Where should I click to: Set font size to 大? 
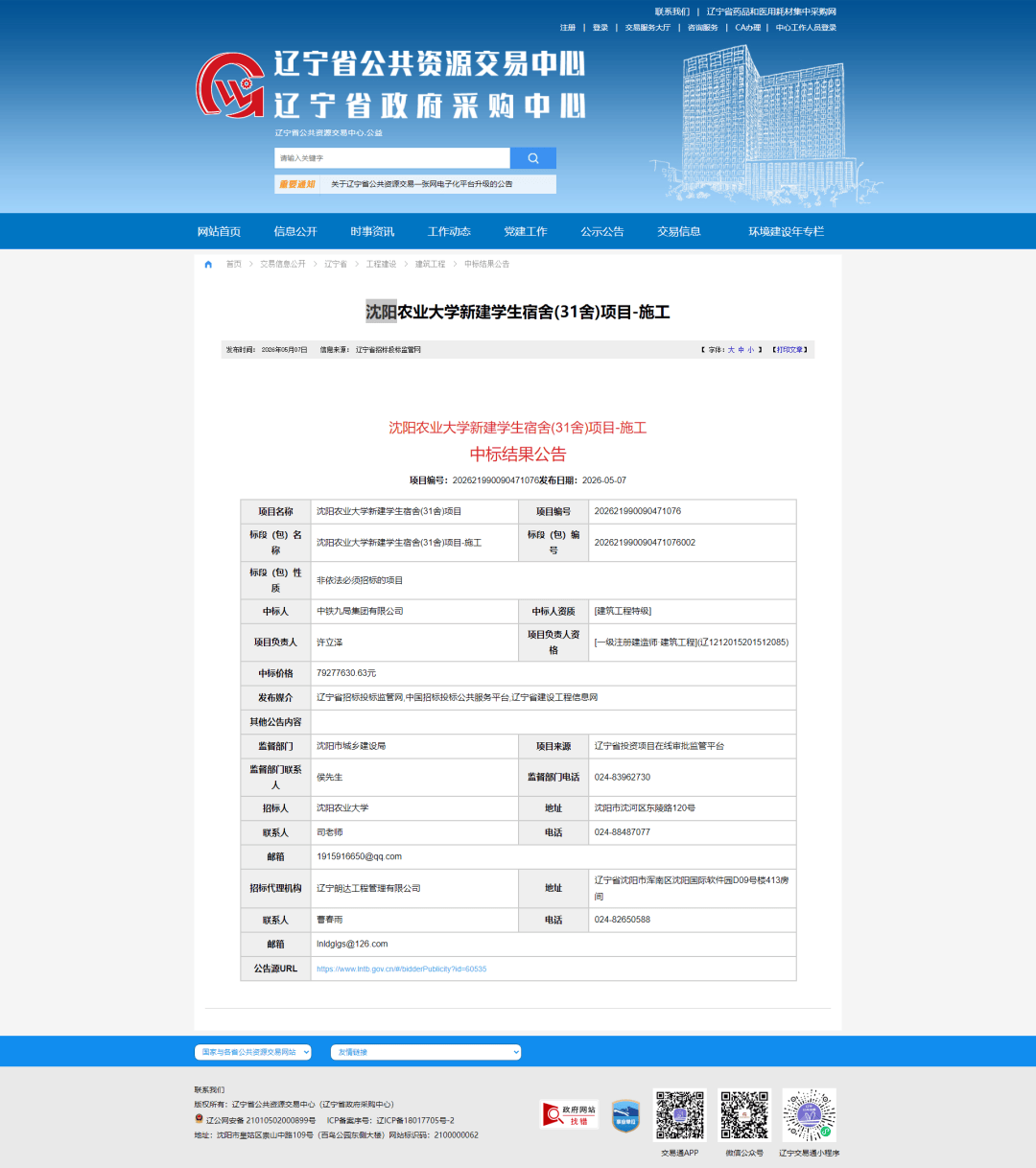(731, 350)
